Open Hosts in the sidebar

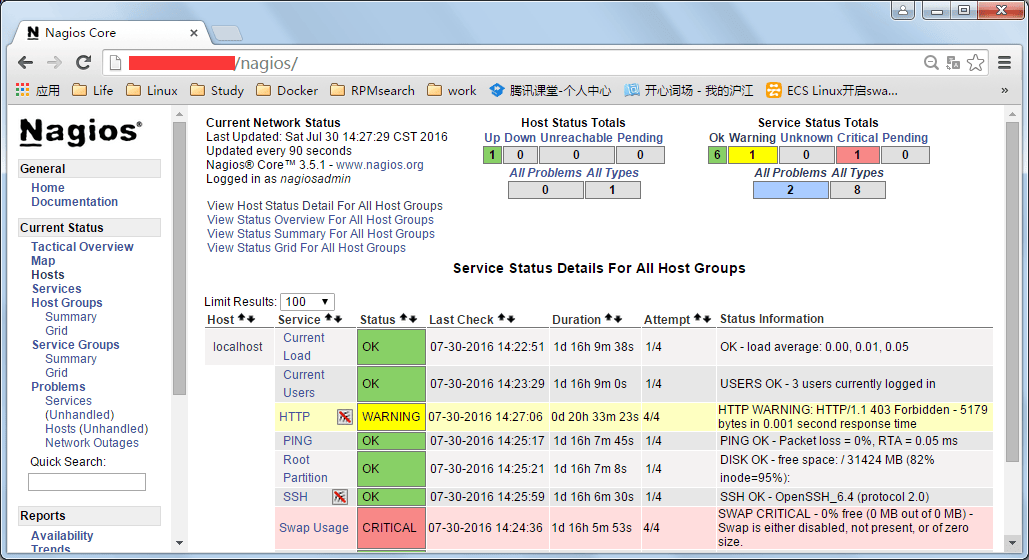tap(48, 275)
